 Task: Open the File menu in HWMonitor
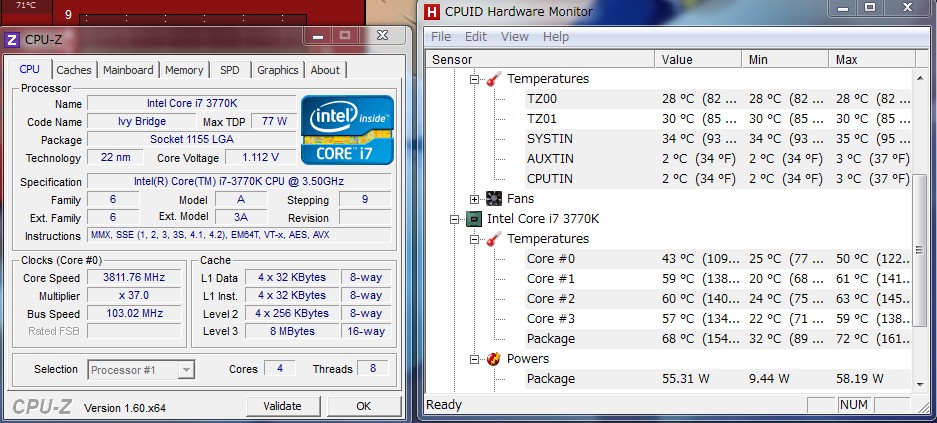coord(441,36)
